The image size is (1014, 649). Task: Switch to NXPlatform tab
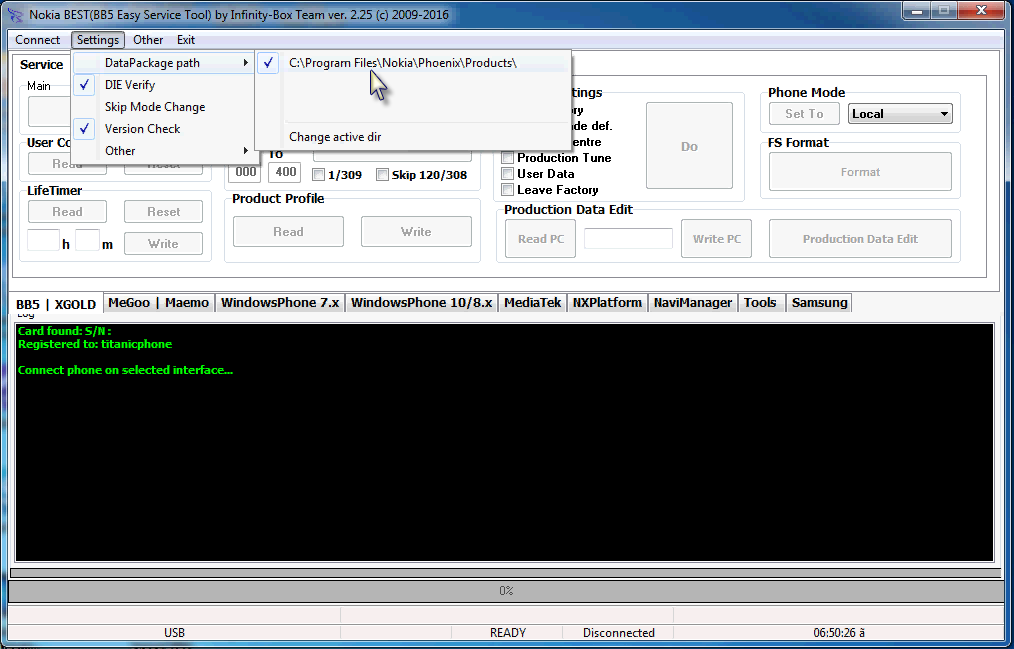coord(607,303)
